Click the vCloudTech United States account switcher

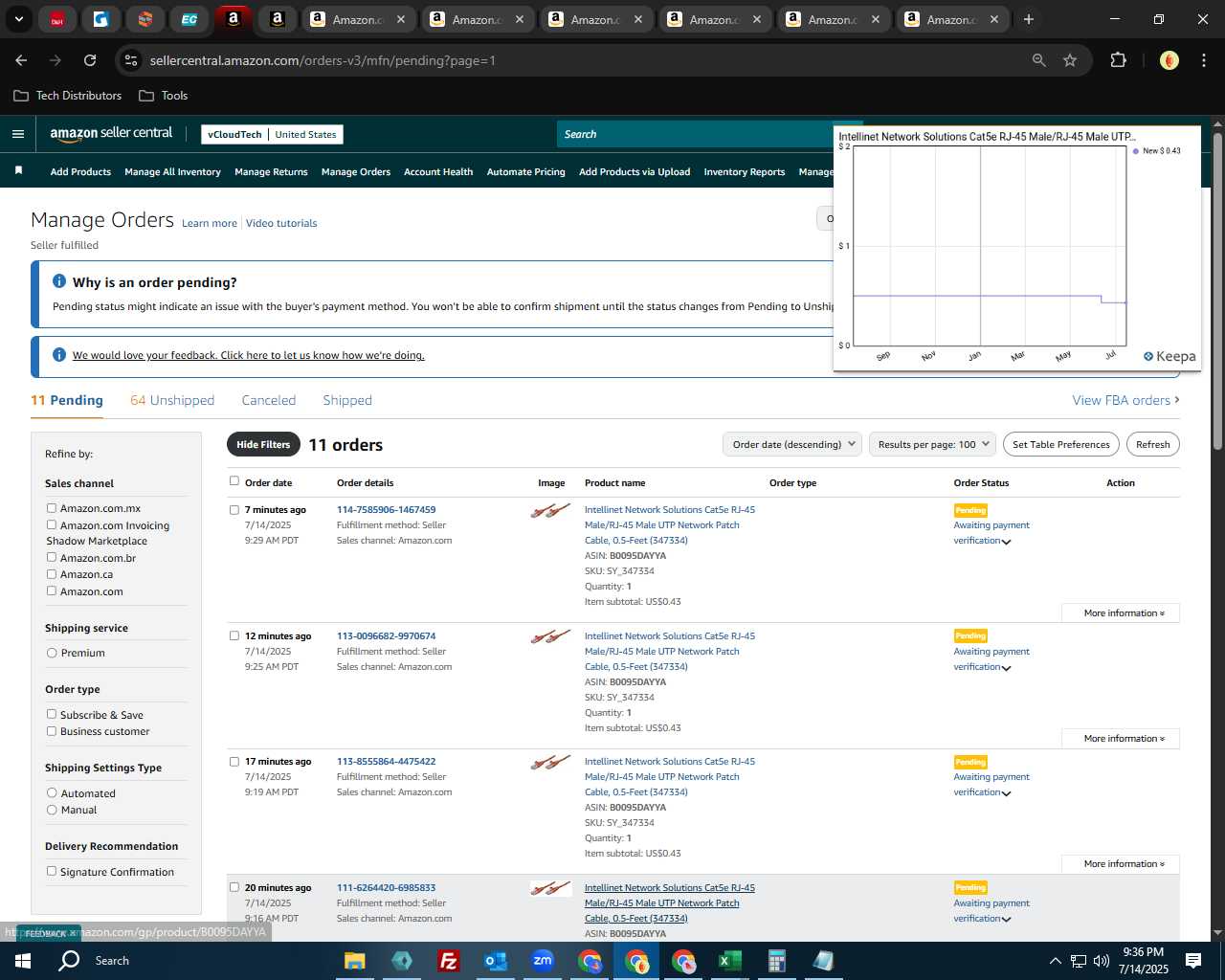272,134
